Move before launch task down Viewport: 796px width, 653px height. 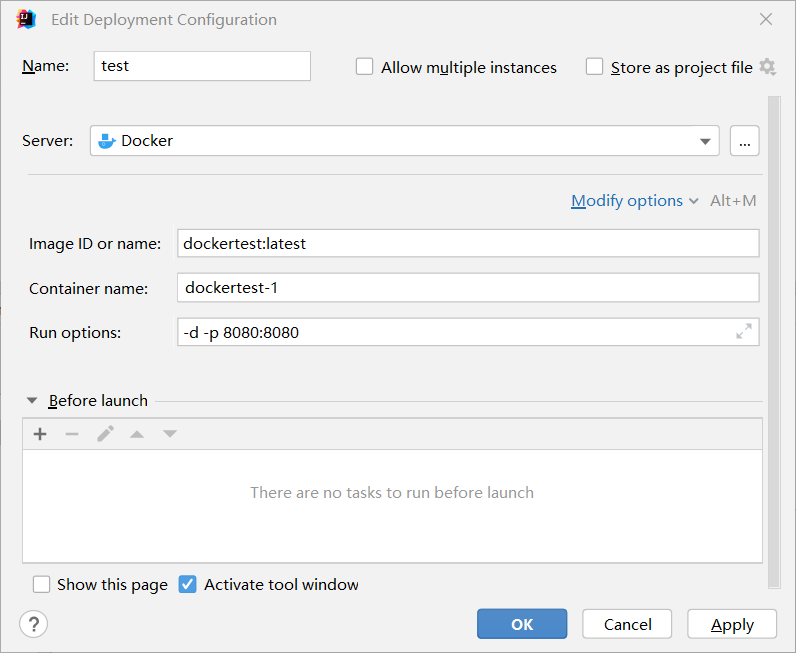(170, 434)
